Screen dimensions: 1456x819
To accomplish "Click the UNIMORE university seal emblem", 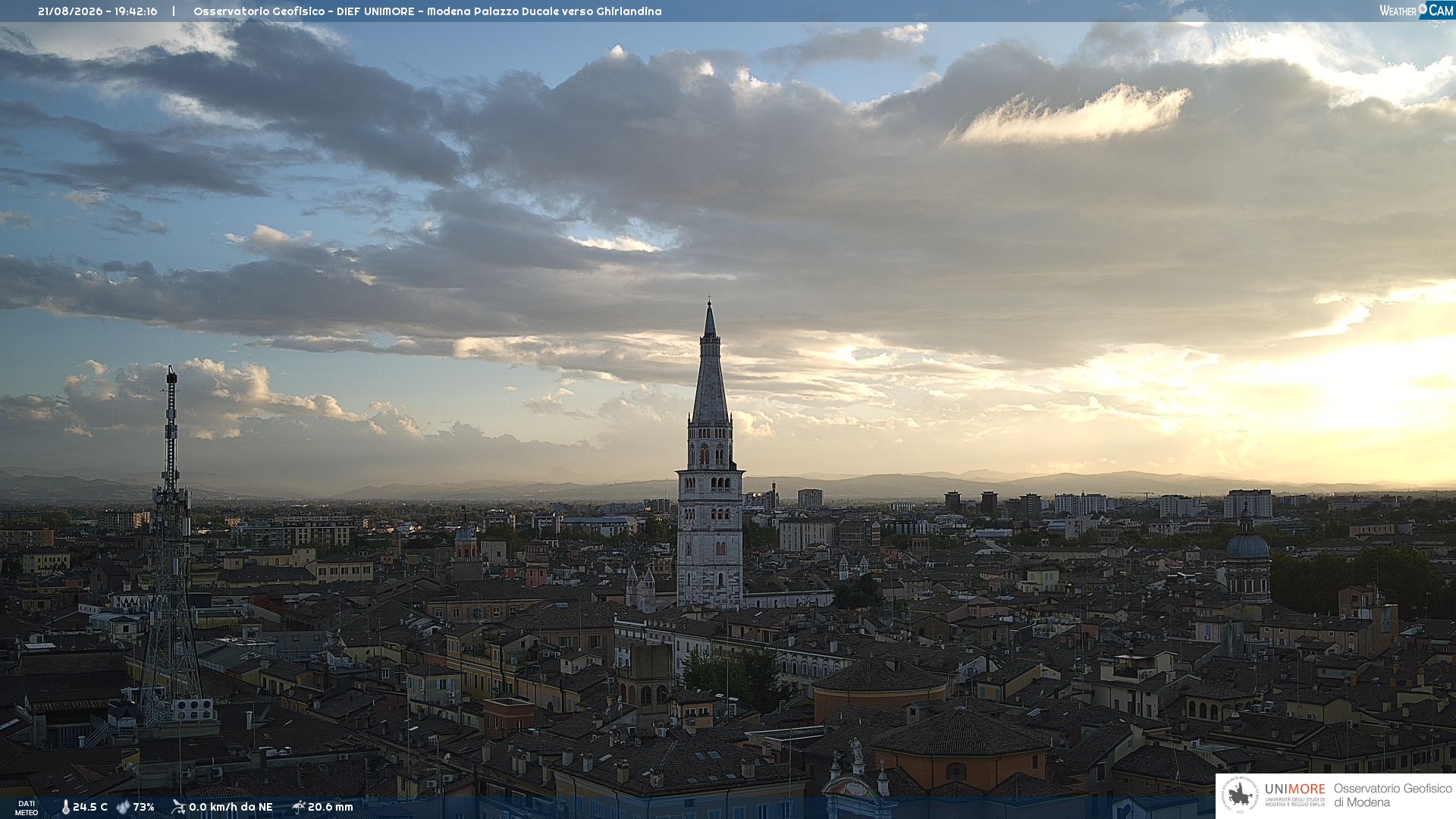I will (x=1241, y=795).
